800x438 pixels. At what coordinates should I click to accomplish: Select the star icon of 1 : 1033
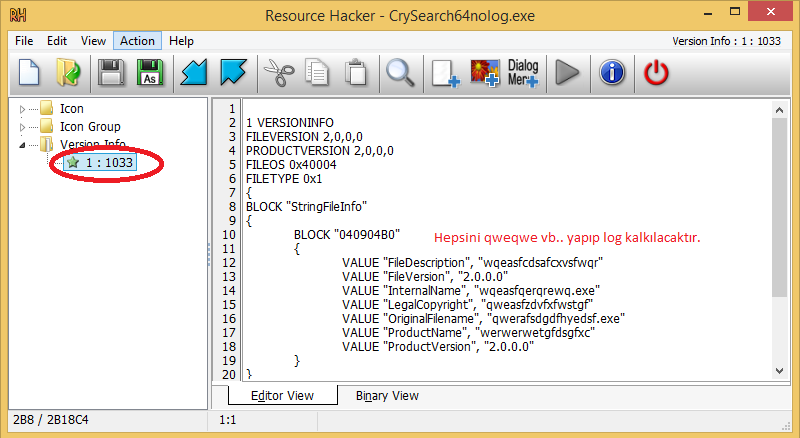coord(73,162)
